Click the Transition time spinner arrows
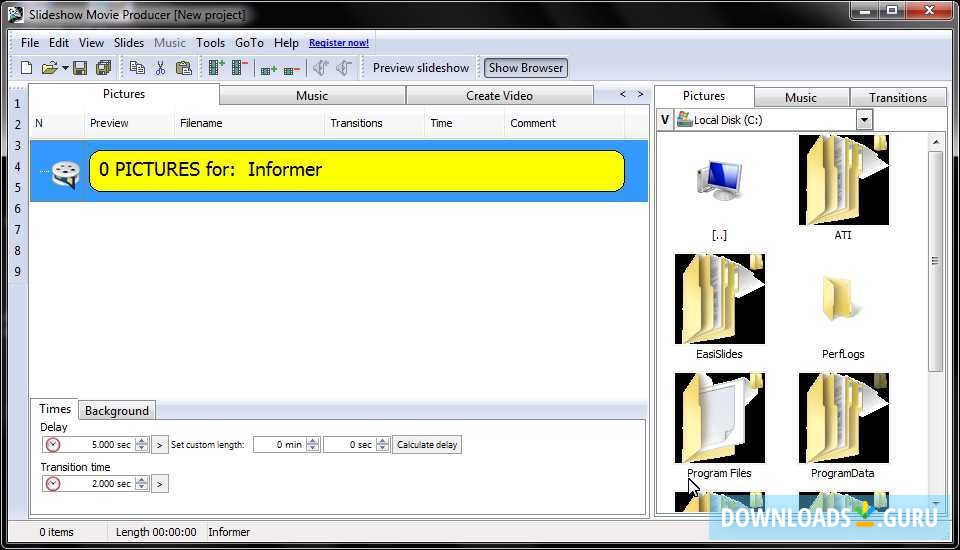 141,484
